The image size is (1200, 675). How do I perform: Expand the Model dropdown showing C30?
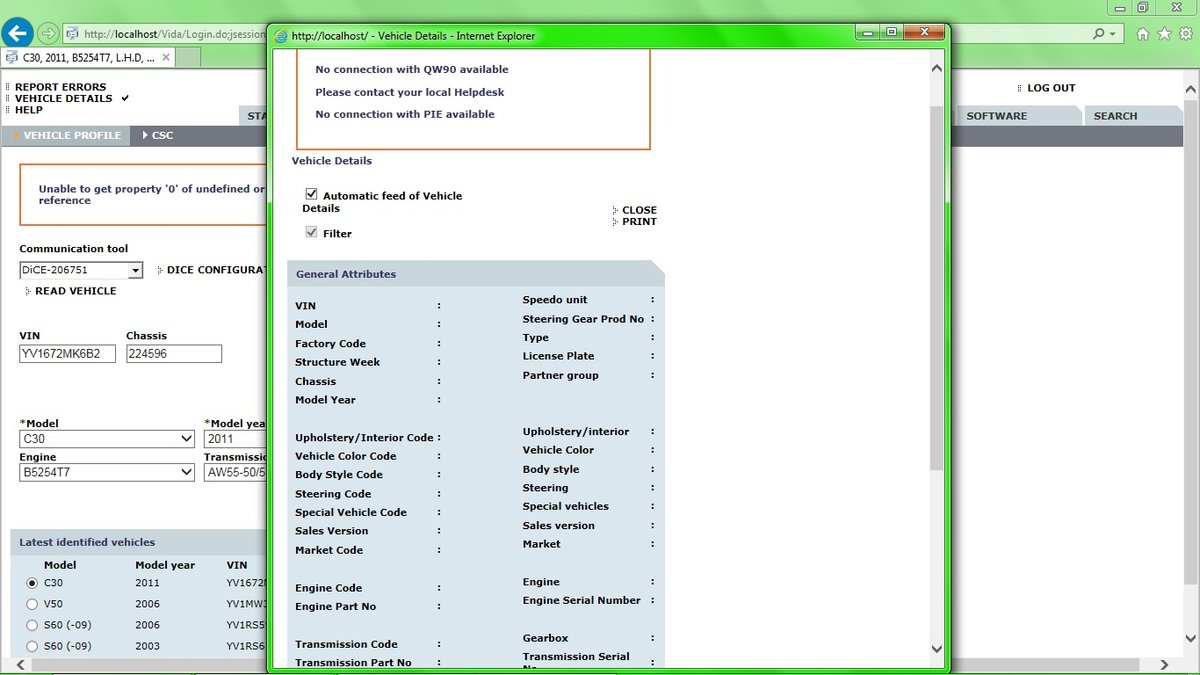click(186, 439)
